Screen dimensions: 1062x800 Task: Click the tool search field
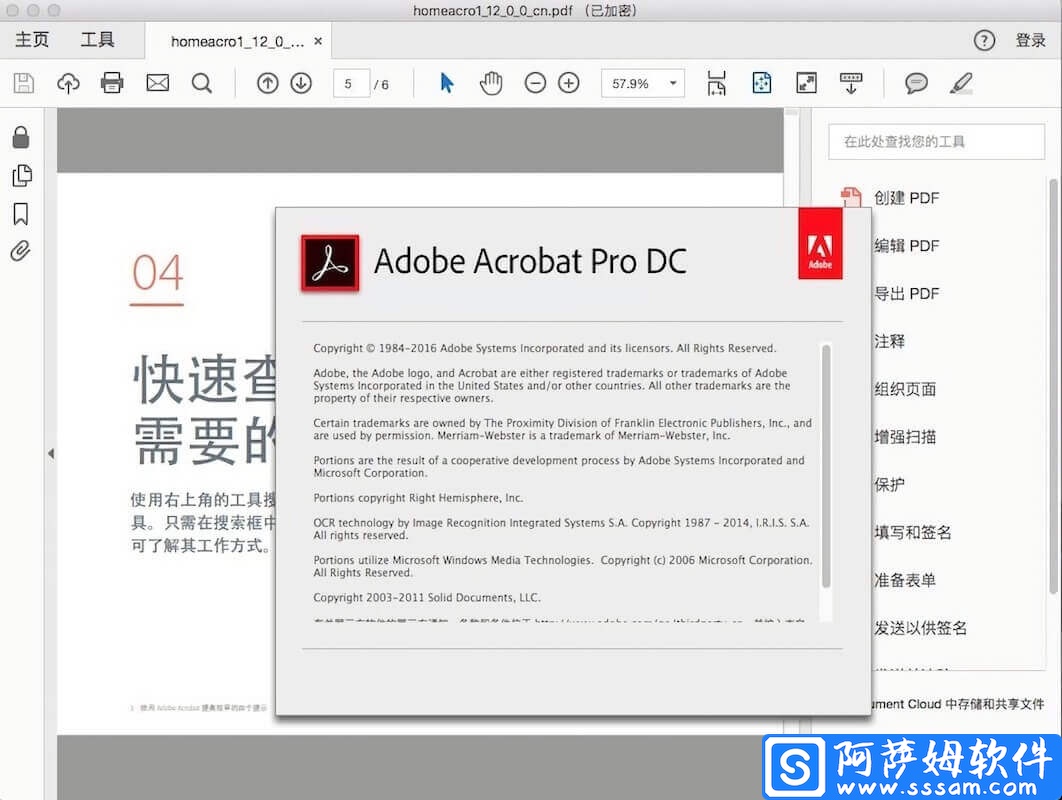(936, 142)
